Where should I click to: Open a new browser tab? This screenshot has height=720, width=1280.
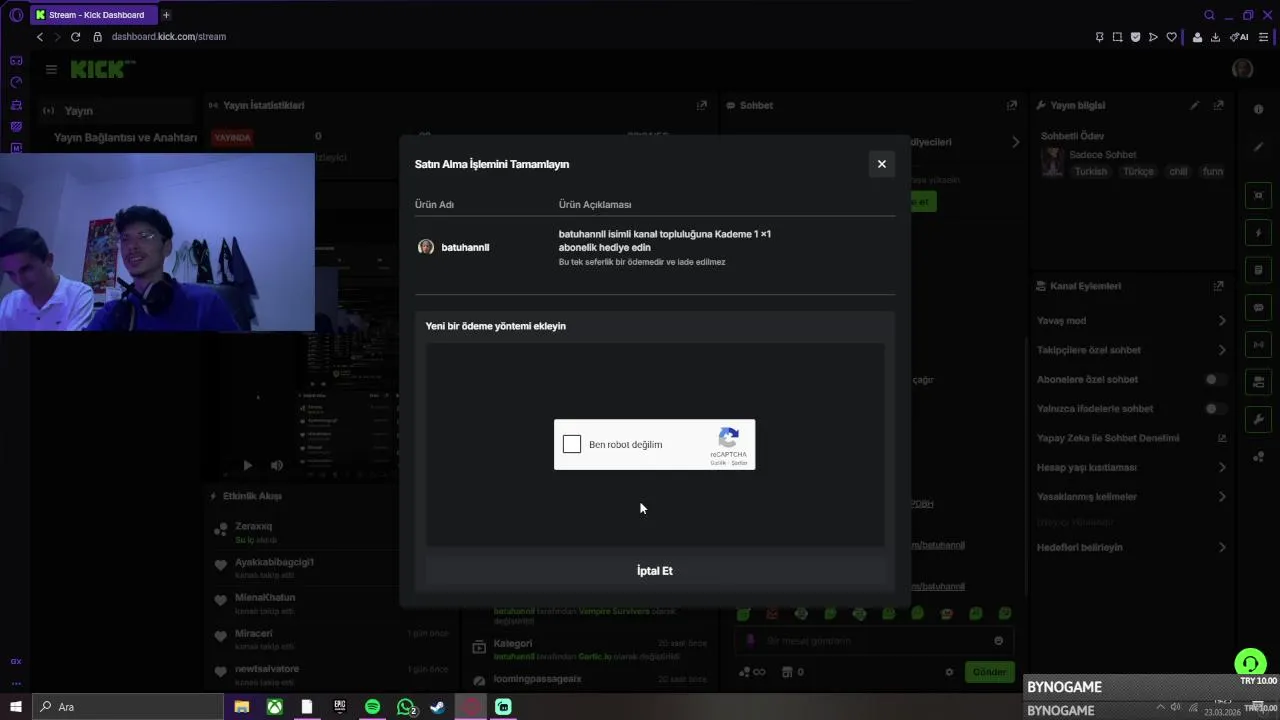(x=166, y=15)
